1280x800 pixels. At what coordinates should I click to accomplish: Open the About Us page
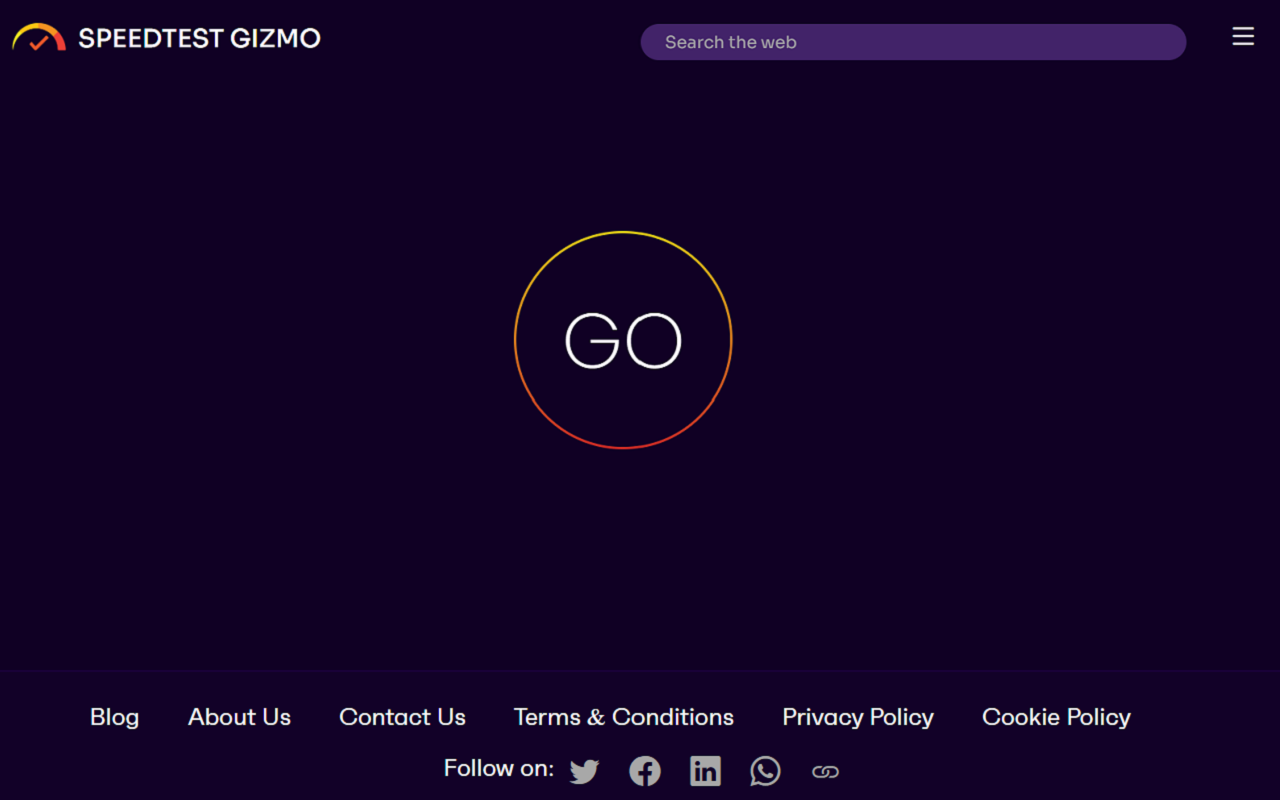(239, 717)
